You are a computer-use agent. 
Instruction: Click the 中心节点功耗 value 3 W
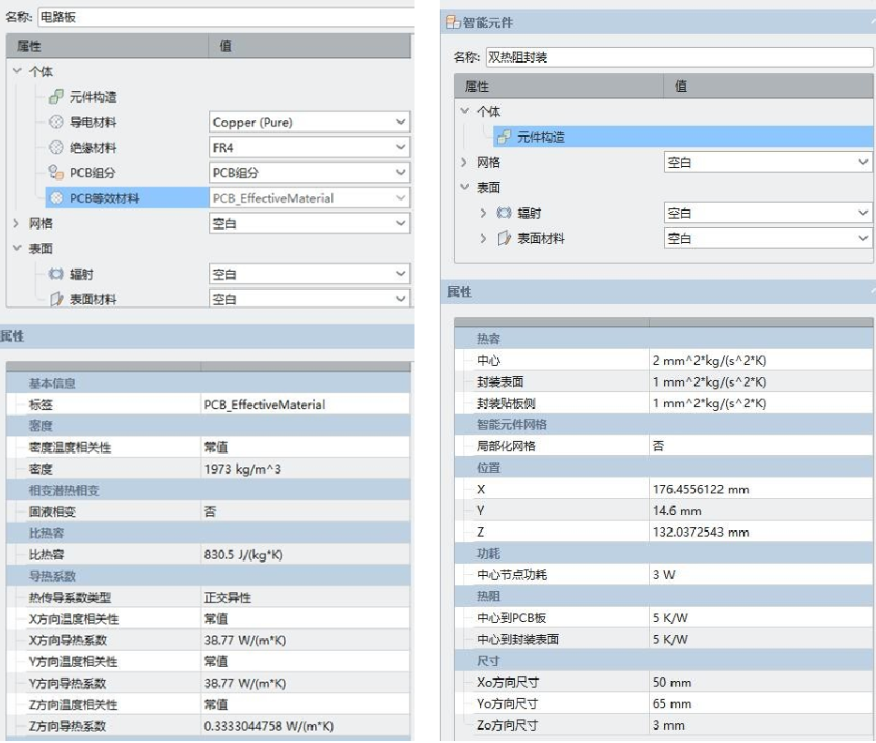pos(760,574)
